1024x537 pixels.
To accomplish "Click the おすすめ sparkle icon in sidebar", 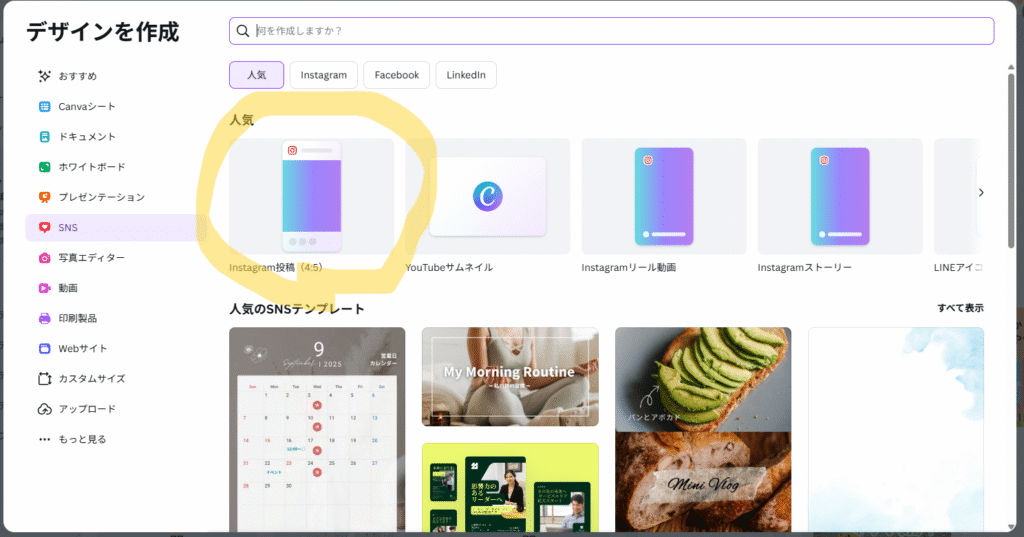I will pyautogui.click(x=44, y=76).
